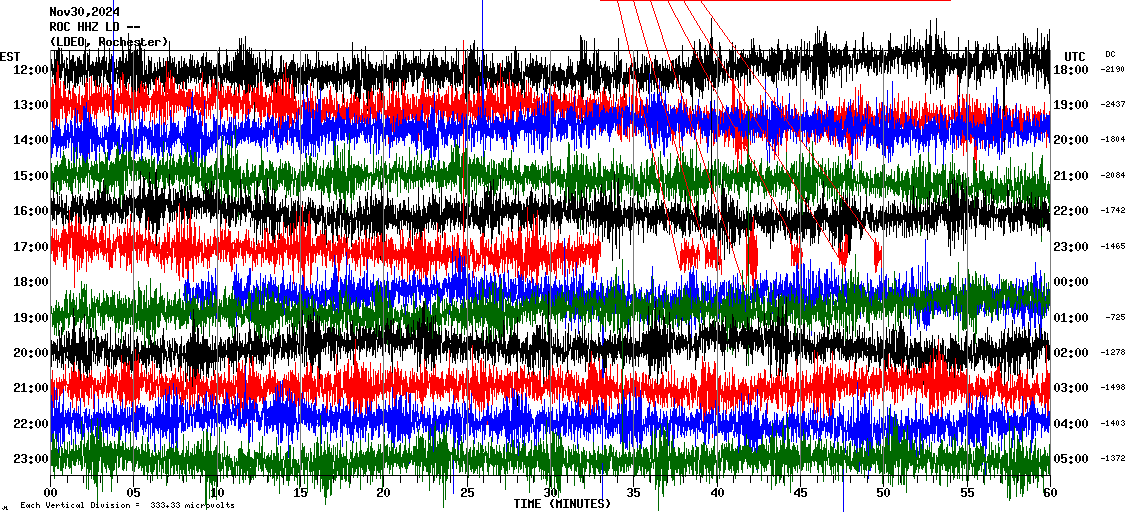1130x519 pixels.
Task: Click the vertical division microvolts scale note
Action: coord(127,506)
